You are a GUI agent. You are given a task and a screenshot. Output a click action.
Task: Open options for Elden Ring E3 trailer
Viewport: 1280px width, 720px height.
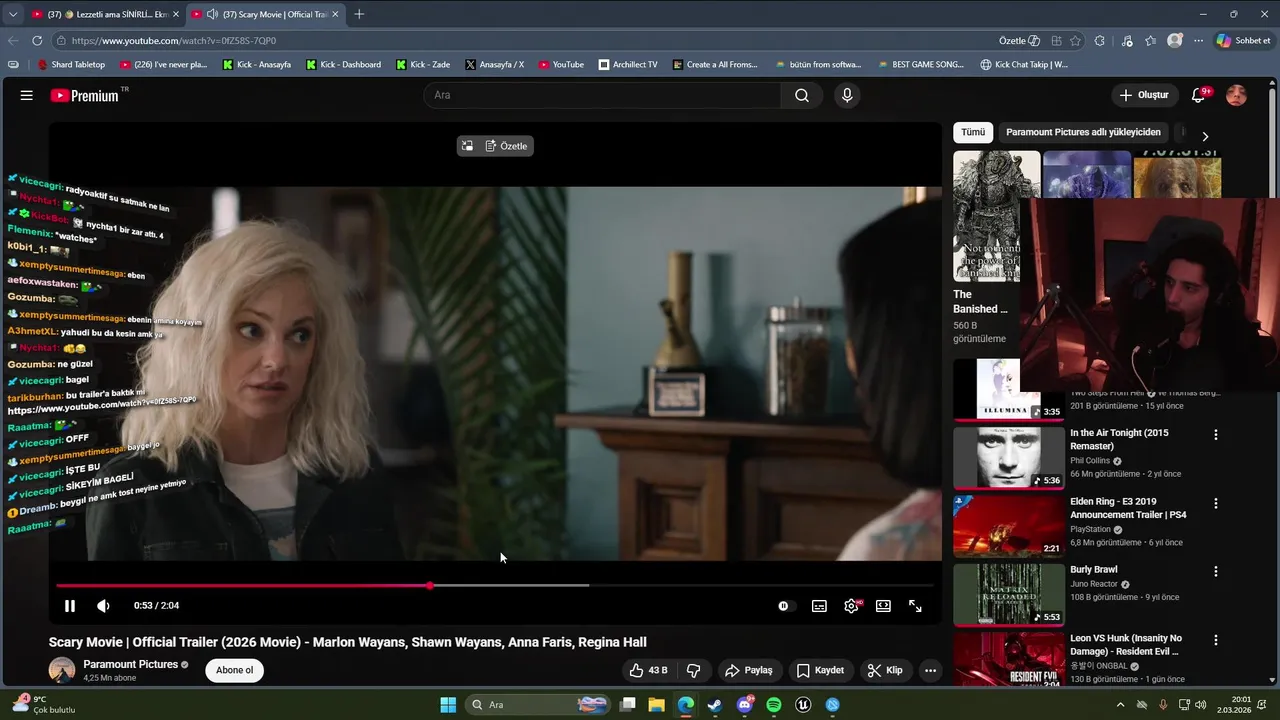click(1216, 504)
